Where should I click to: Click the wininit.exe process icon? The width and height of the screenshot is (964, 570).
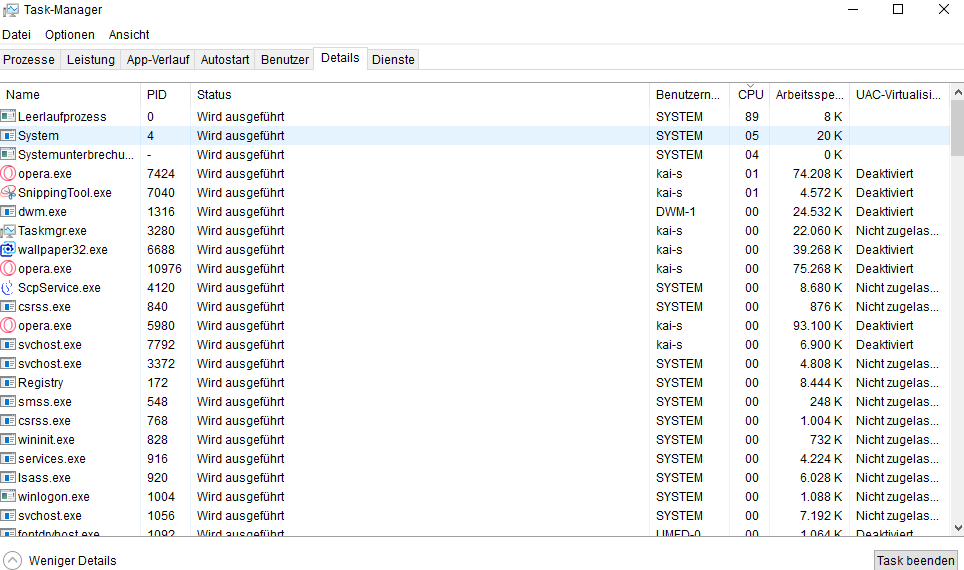8,440
